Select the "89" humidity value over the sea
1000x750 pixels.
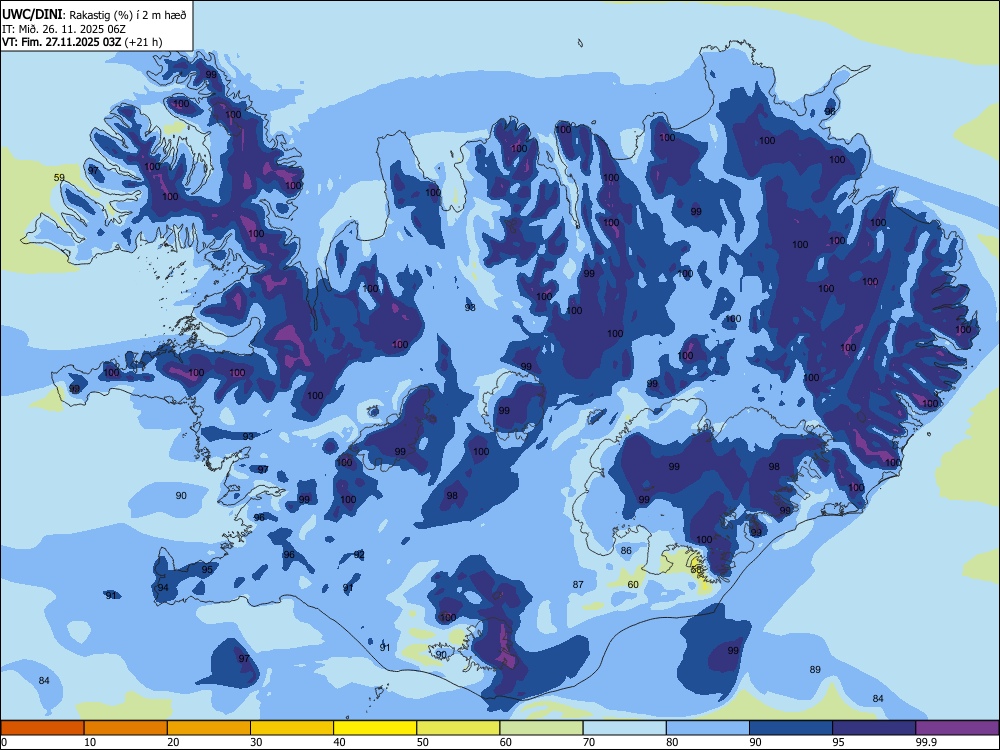click(x=815, y=669)
